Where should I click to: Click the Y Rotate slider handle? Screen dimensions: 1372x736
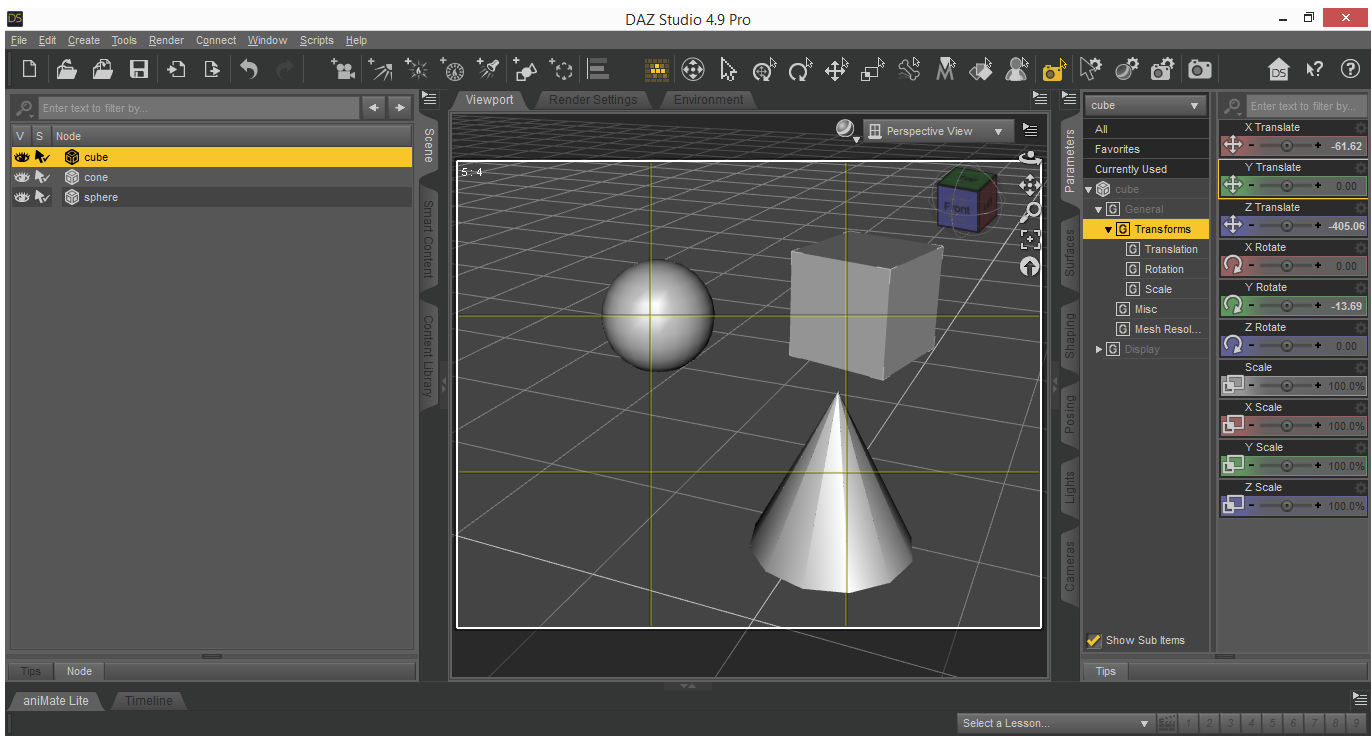coord(1286,306)
